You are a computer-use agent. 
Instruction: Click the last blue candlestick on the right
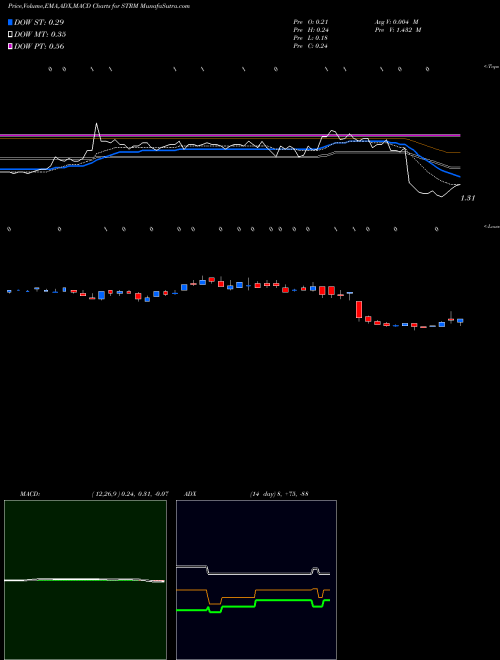pyautogui.click(x=460, y=321)
